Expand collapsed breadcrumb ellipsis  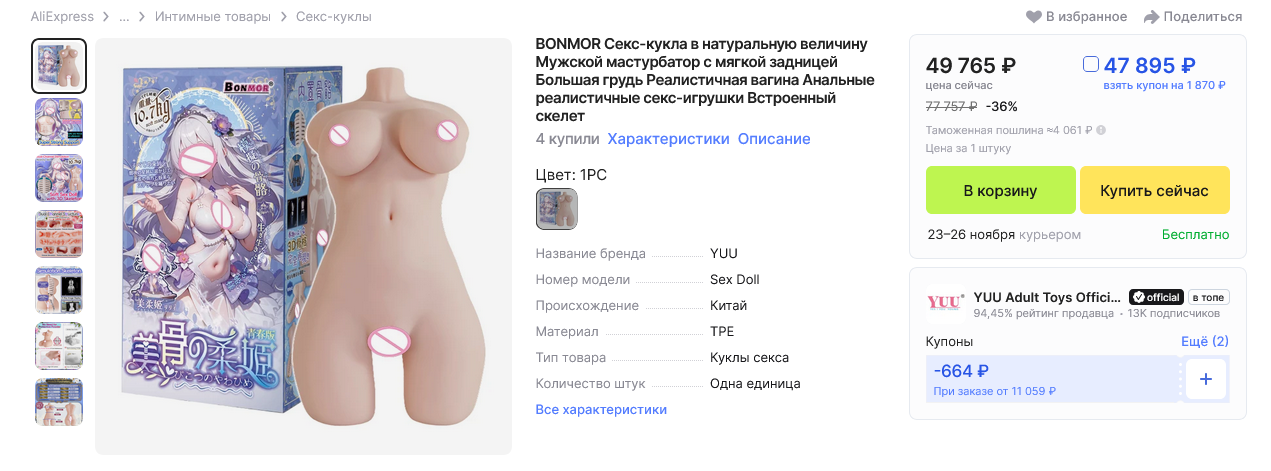coord(124,17)
